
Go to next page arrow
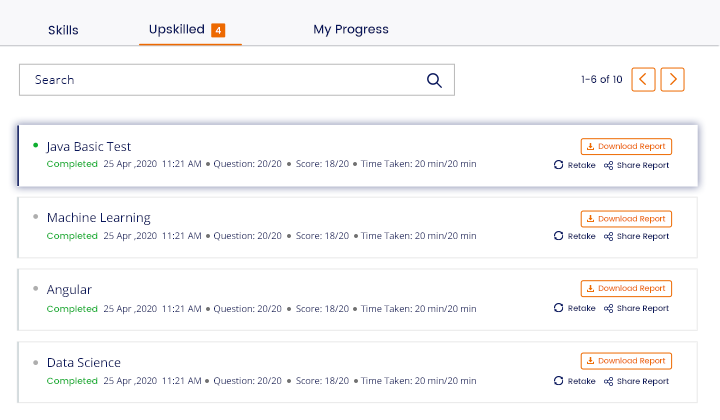tap(672, 79)
